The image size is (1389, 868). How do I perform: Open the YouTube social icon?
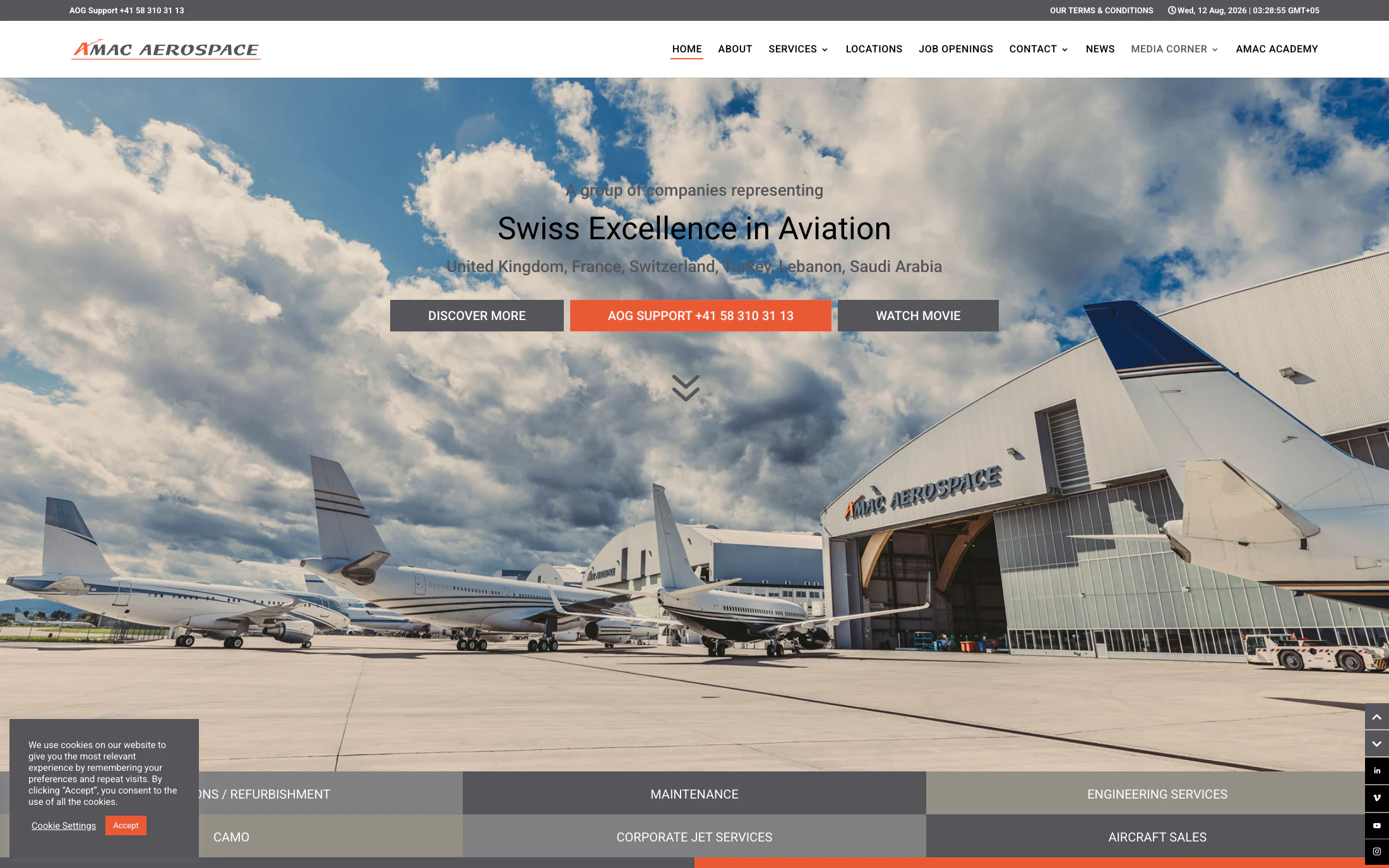[1377, 825]
